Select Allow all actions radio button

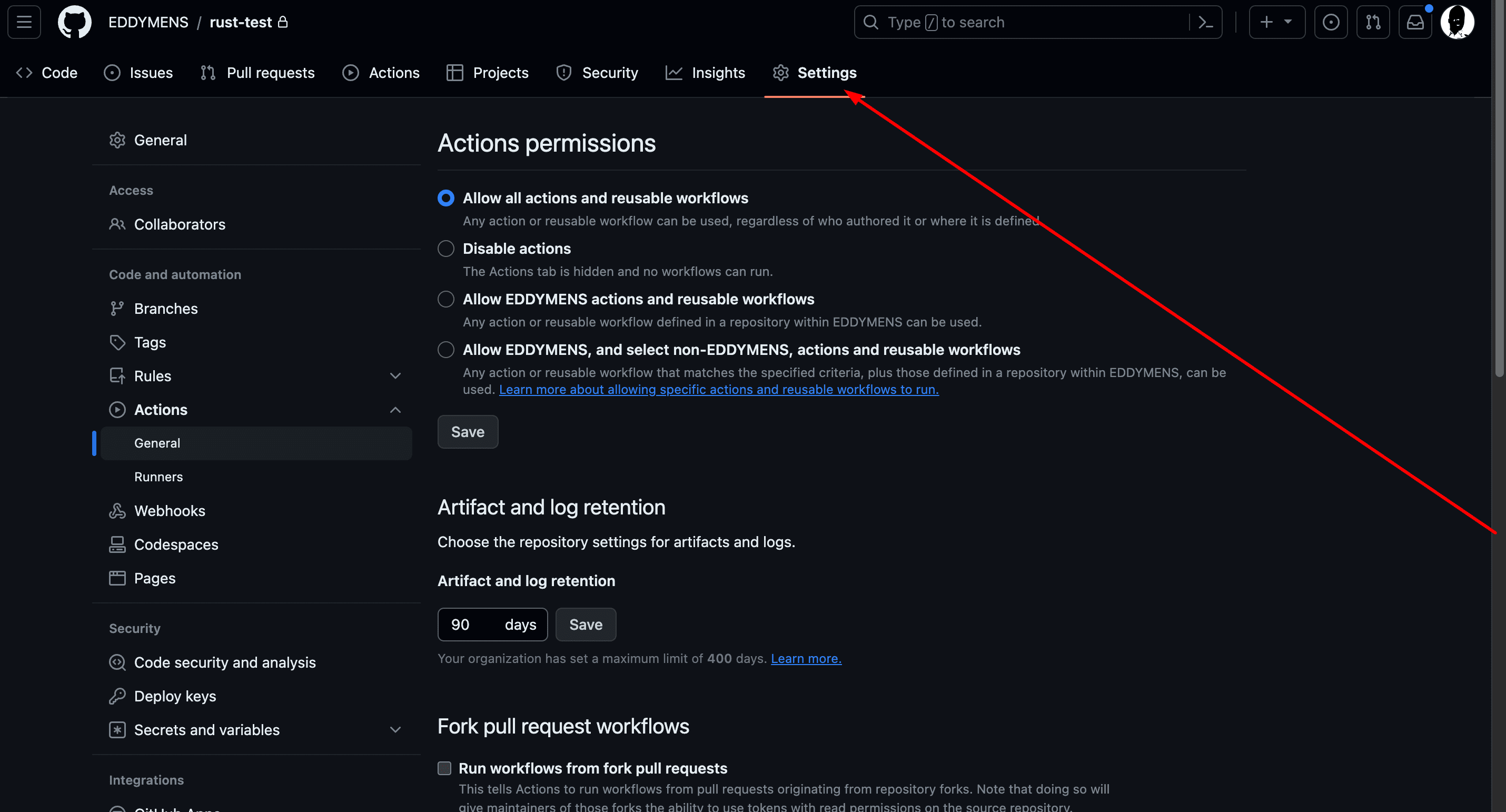446,197
